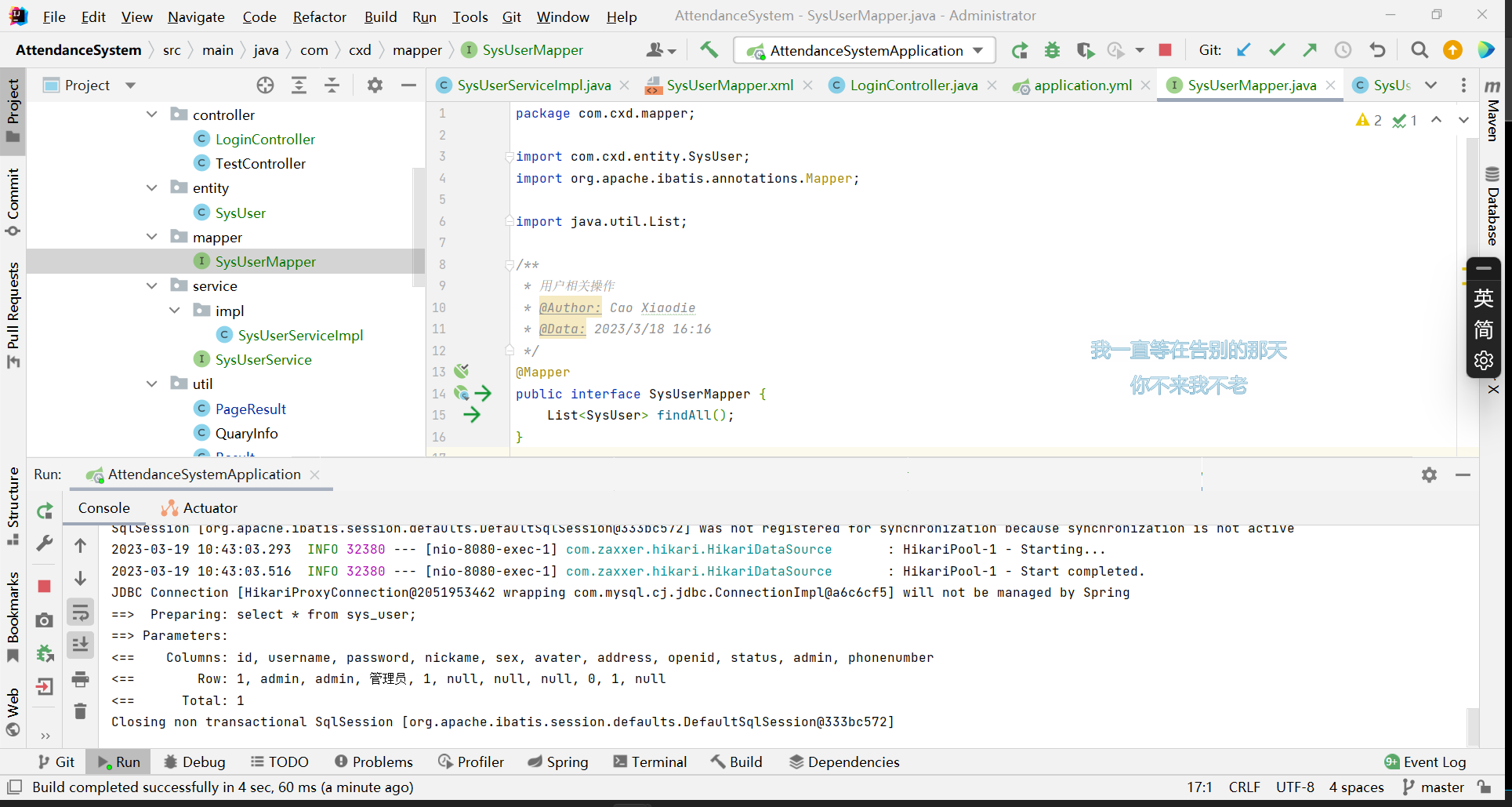Open the Git menu
This screenshot has height=807, width=1512.
512,16
